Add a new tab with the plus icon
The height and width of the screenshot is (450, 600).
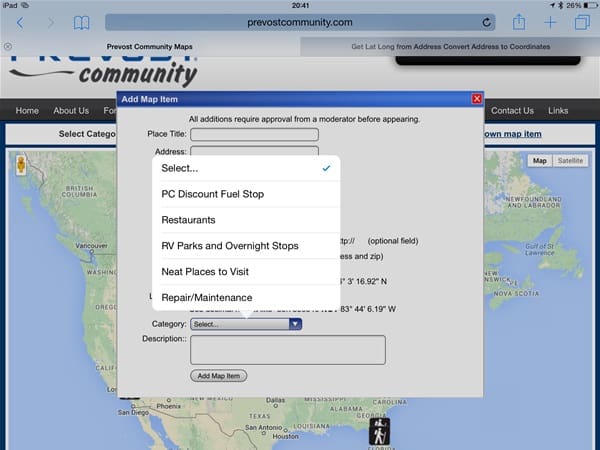coord(550,23)
